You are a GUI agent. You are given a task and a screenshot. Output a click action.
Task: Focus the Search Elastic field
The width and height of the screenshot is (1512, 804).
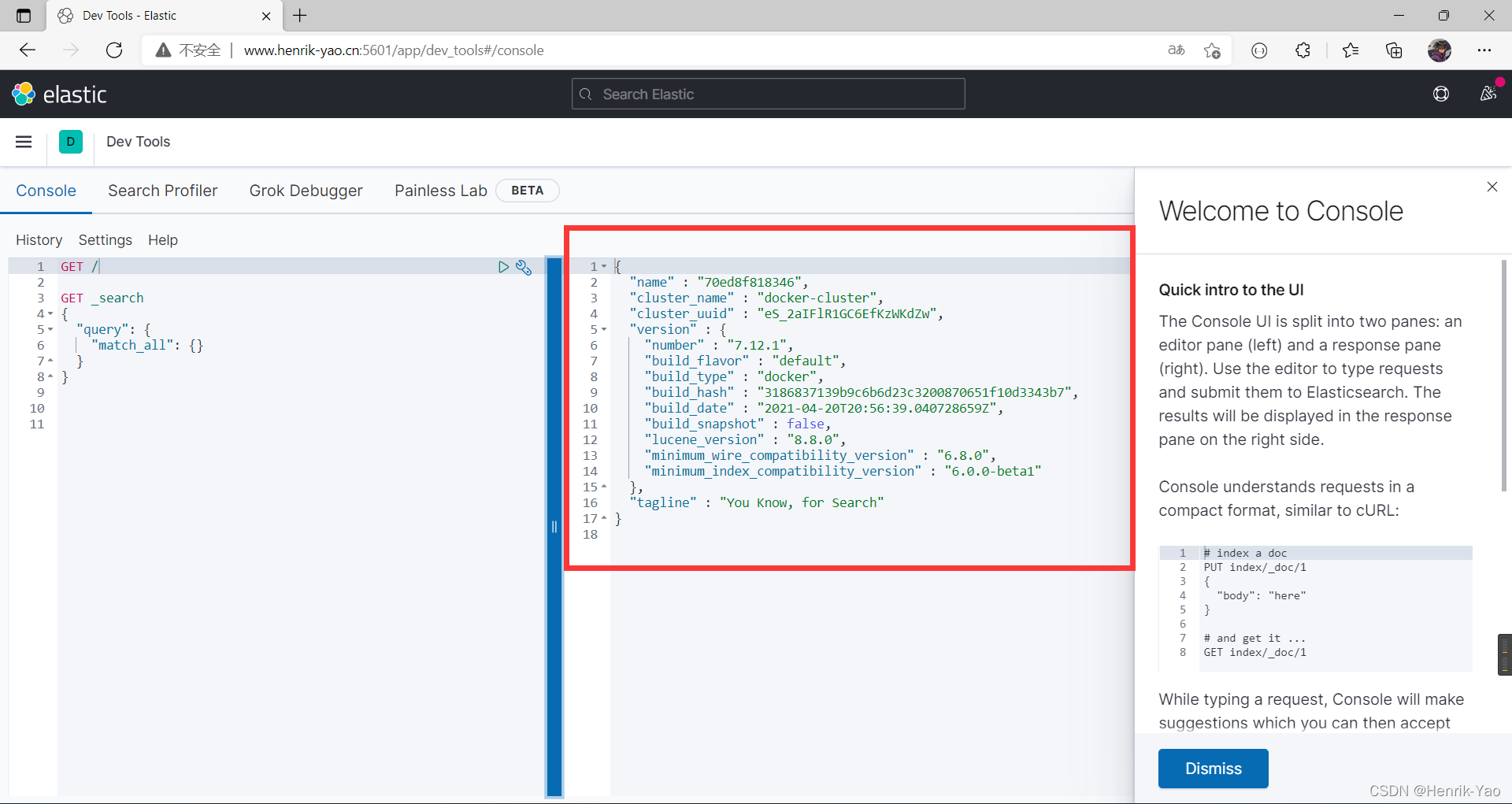click(768, 94)
